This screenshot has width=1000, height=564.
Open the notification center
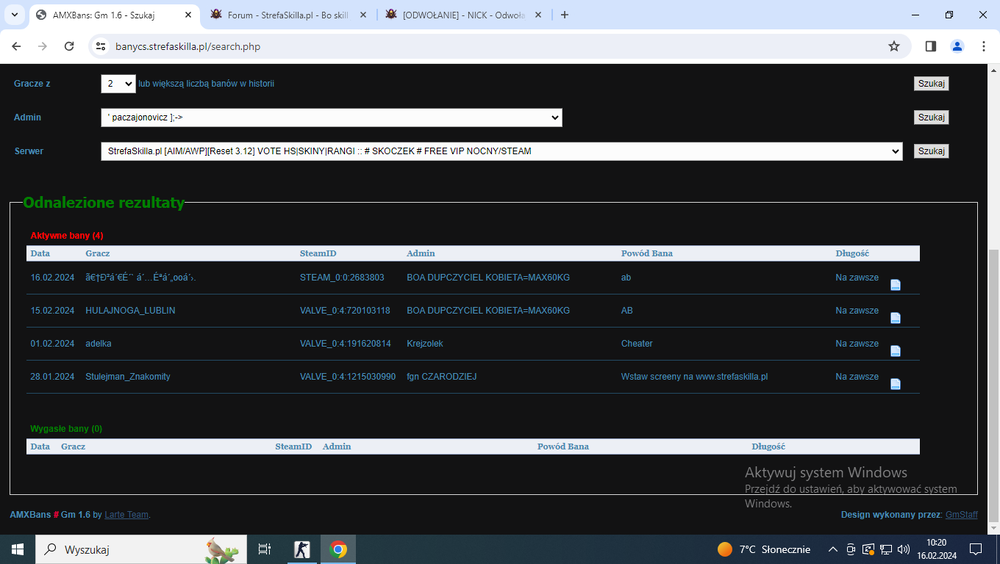[976, 549]
